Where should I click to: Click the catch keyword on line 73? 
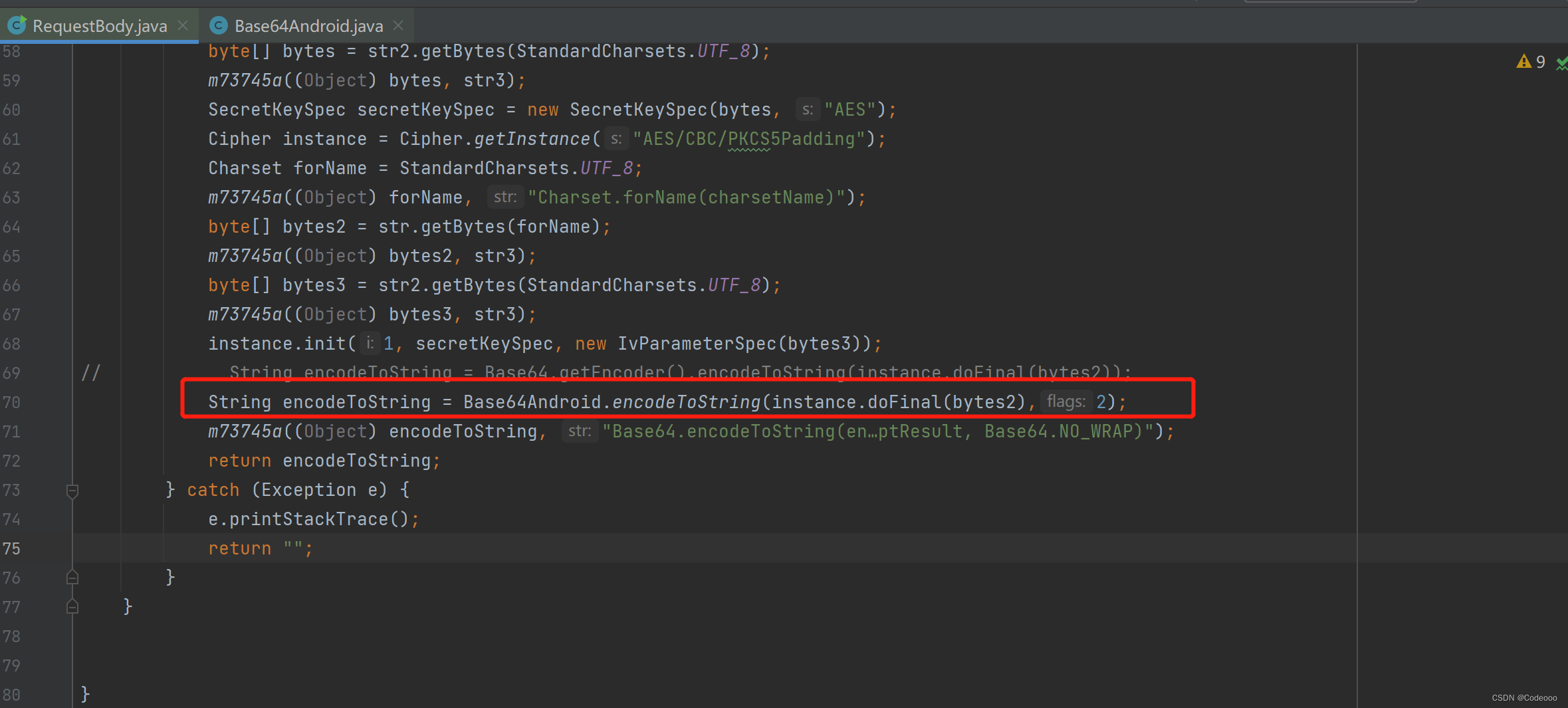tap(213, 490)
